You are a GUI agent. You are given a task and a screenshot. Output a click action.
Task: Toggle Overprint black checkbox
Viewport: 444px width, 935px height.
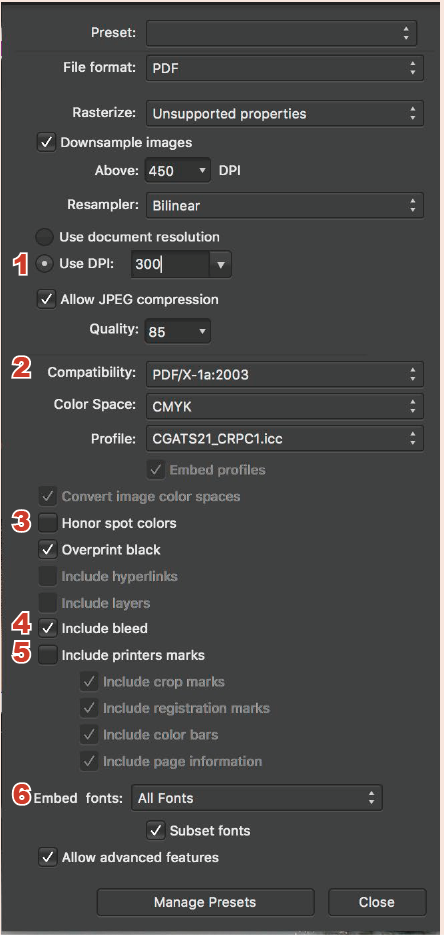pos(46,549)
